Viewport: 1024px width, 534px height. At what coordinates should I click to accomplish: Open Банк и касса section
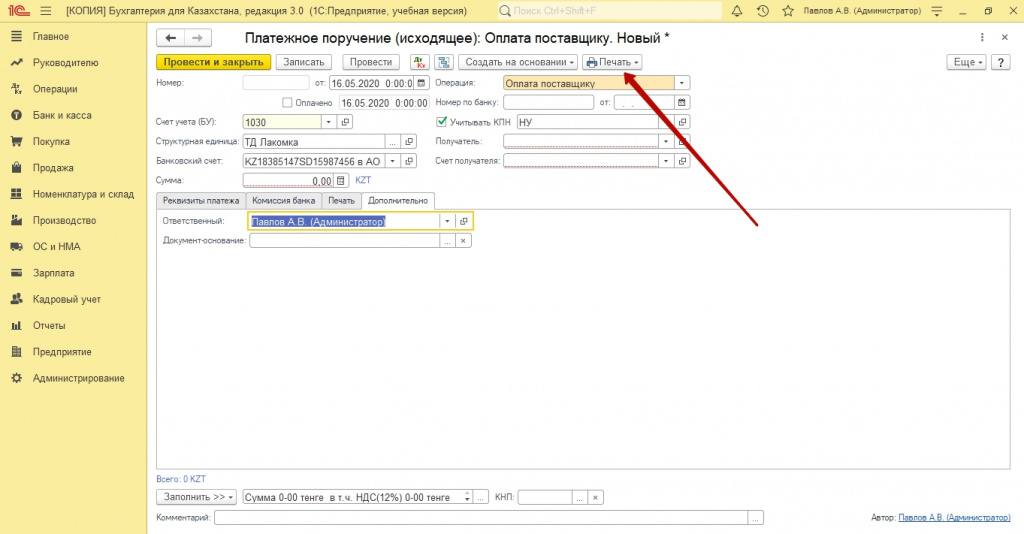click(x=62, y=115)
